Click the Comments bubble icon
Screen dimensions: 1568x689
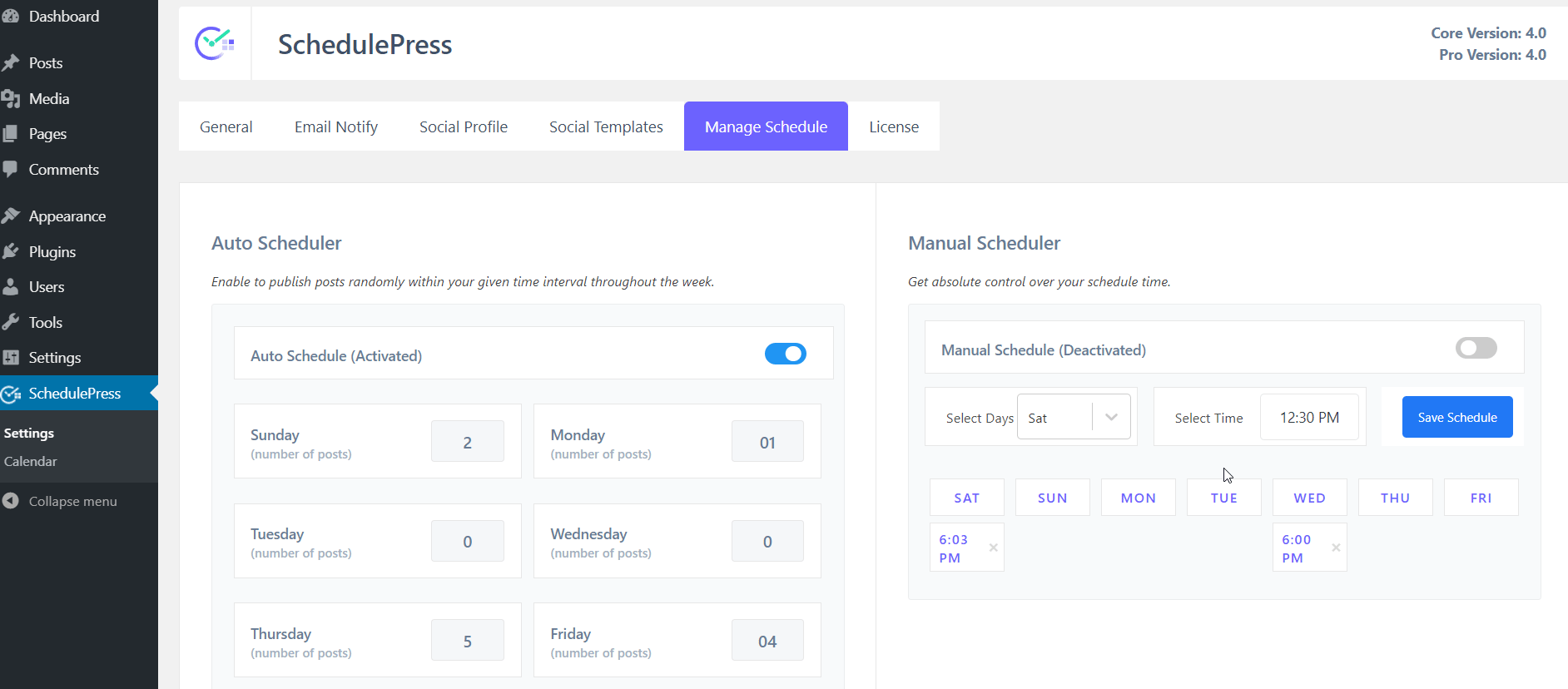pos(11,170)
